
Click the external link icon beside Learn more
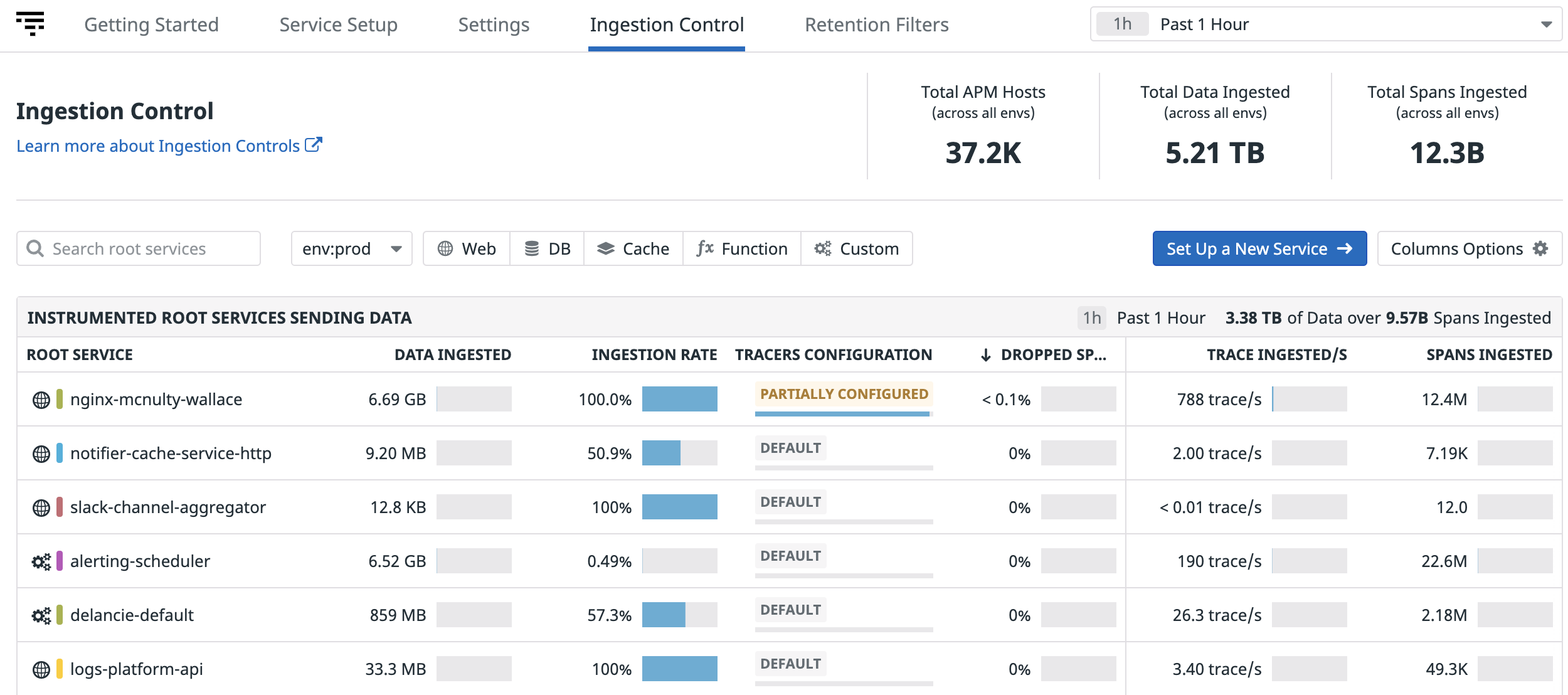click(x=313, y=145)
